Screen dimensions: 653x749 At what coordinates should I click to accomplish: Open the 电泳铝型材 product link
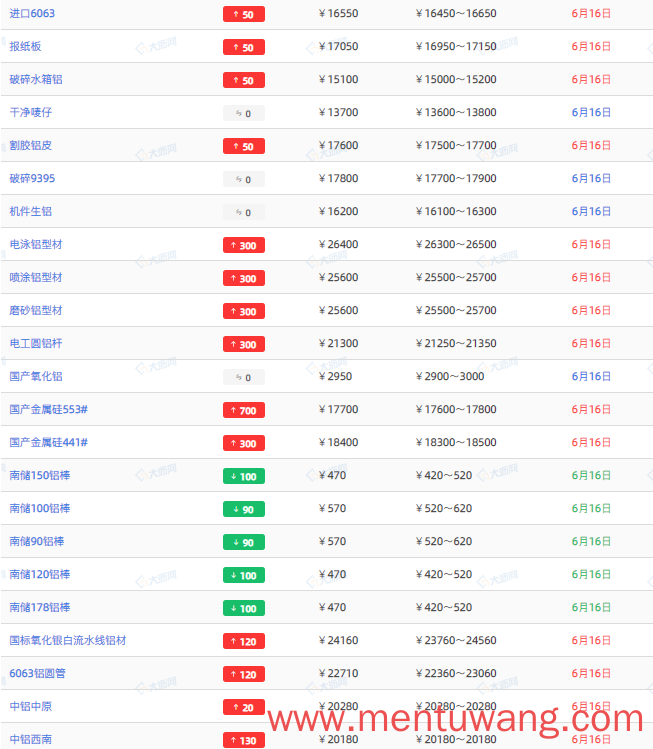coord(36,244)
